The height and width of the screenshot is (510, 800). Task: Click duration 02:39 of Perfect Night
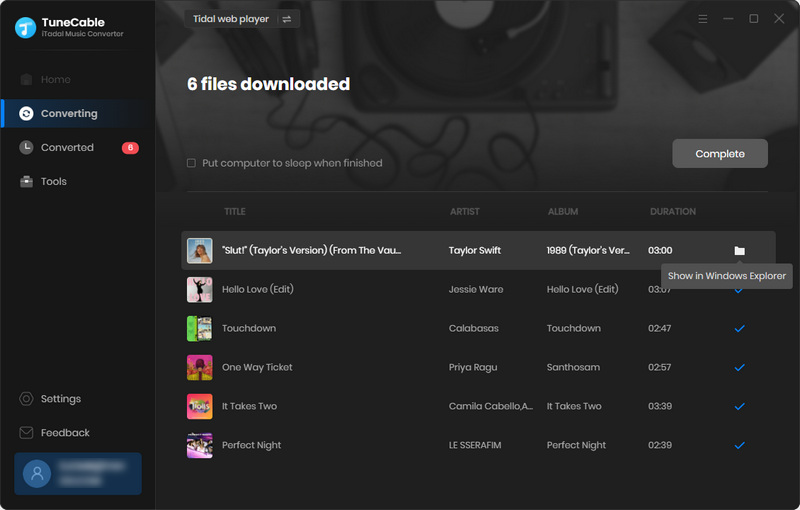click(x=660, y=445)
